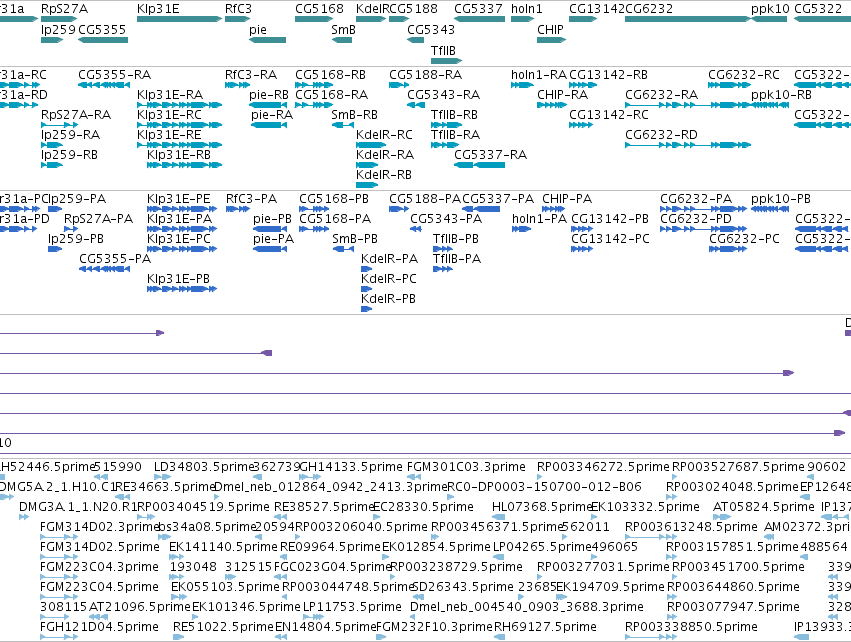
Task: Click the Klp31E gene label in top track
Action: click(x=158, y=9)
